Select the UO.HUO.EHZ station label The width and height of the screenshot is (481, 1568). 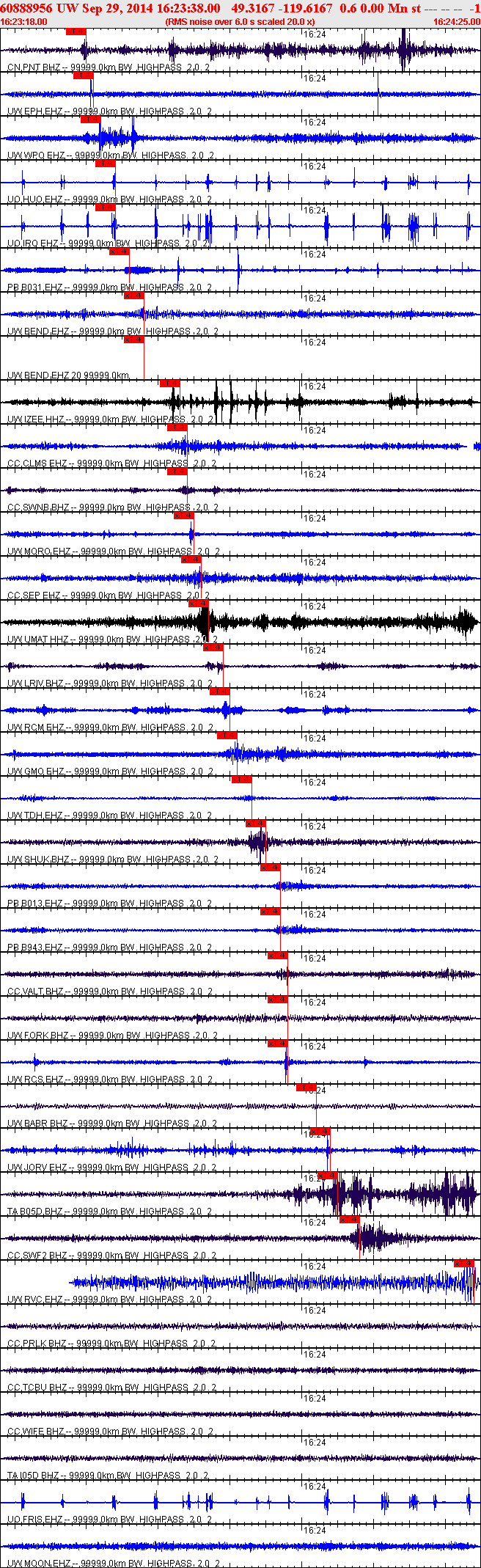click(x=109, y=199)
